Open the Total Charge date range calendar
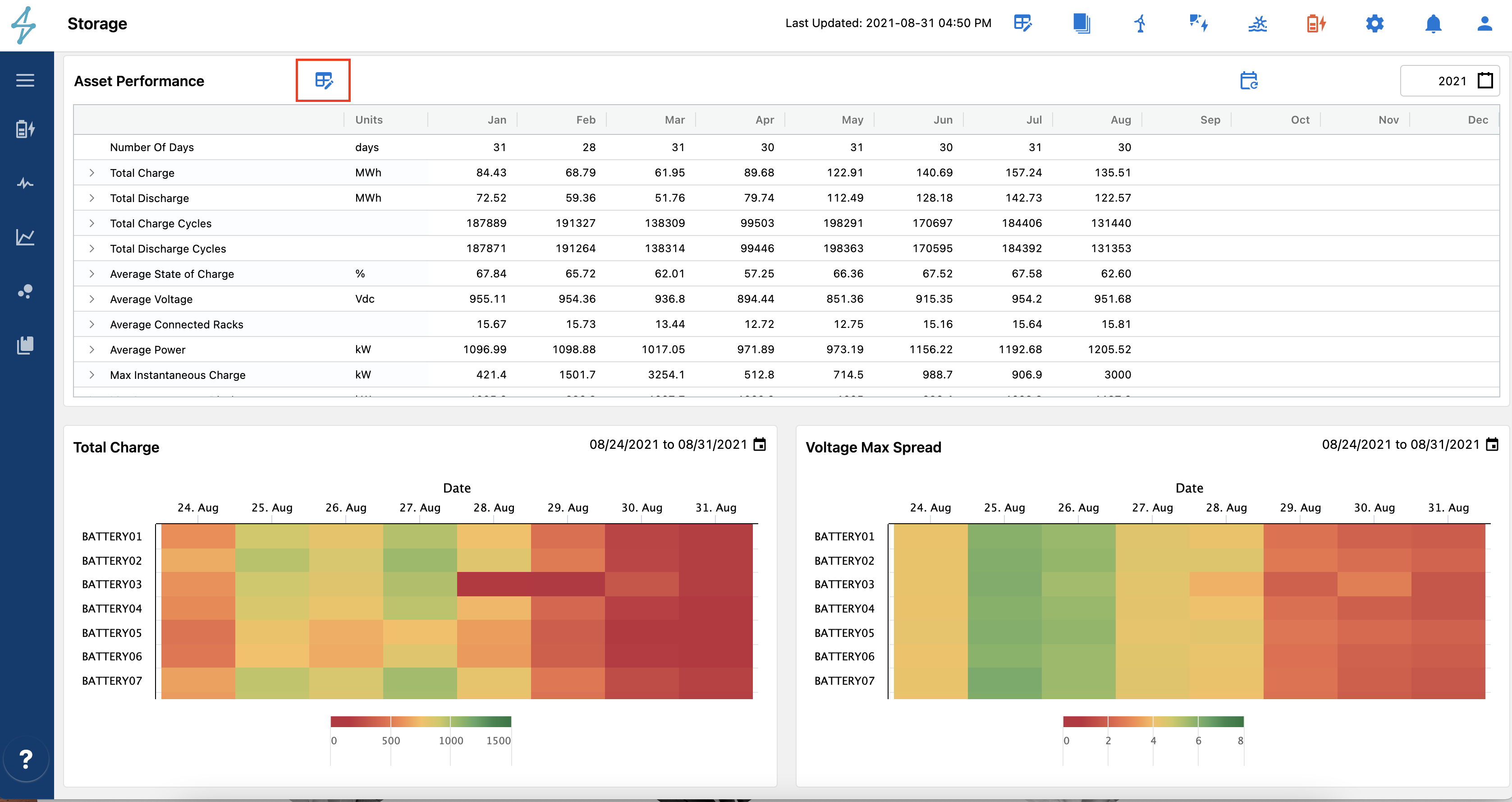The height and width of the screenshot is (802, 1512). coord(760,444)
